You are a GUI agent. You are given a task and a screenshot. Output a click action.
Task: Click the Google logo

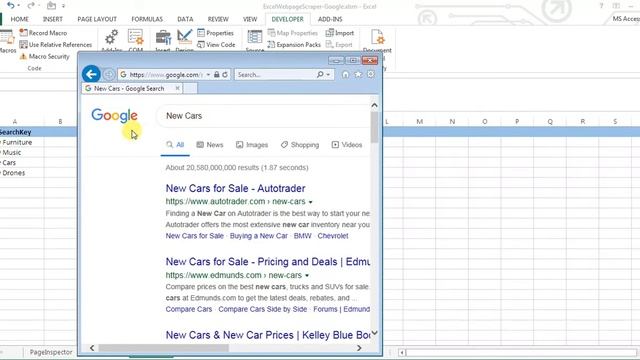pos(114,116)
